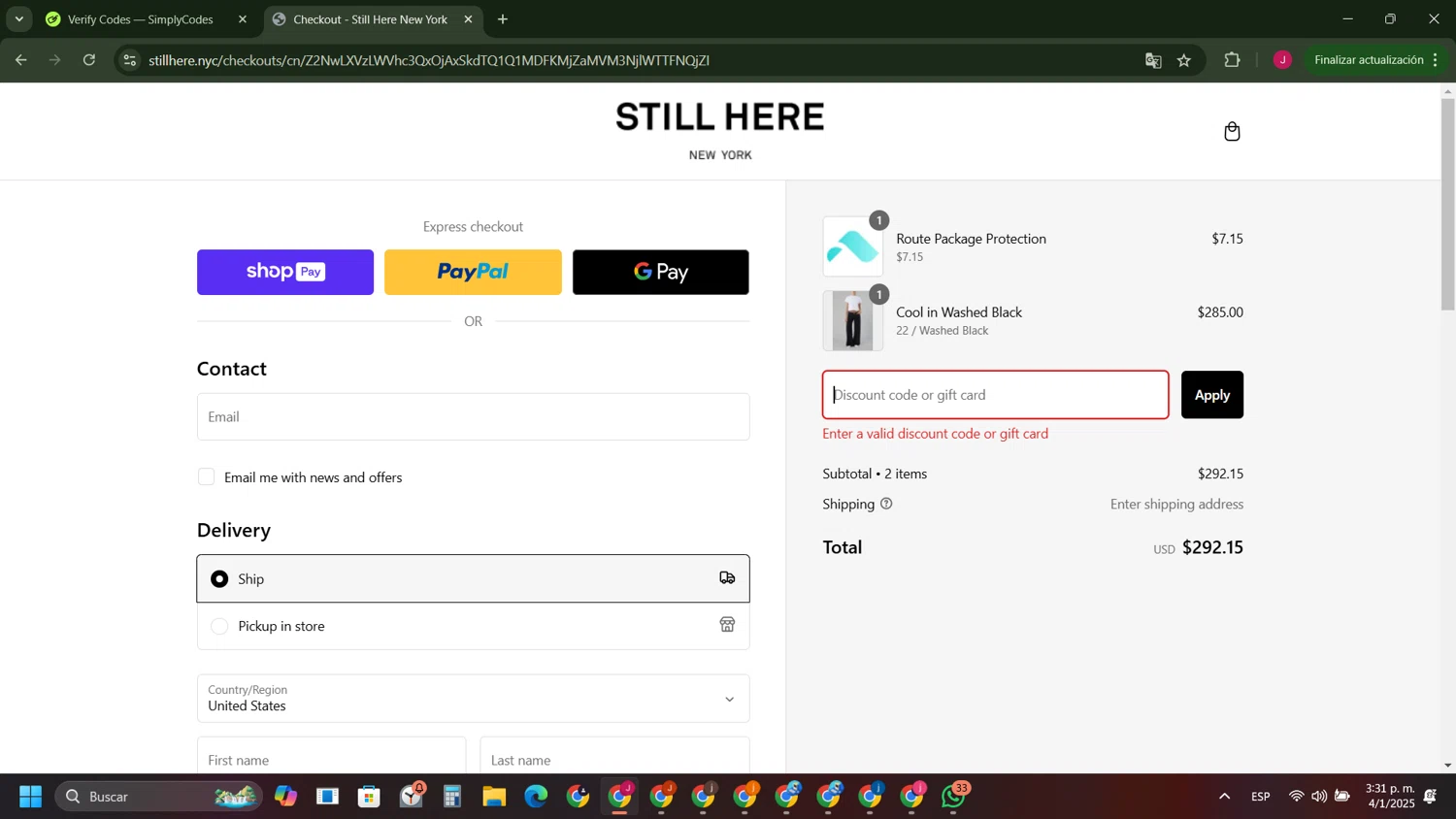Focus the First name field
This screenshot has height=819, width=1456.
tap(331, 756)
